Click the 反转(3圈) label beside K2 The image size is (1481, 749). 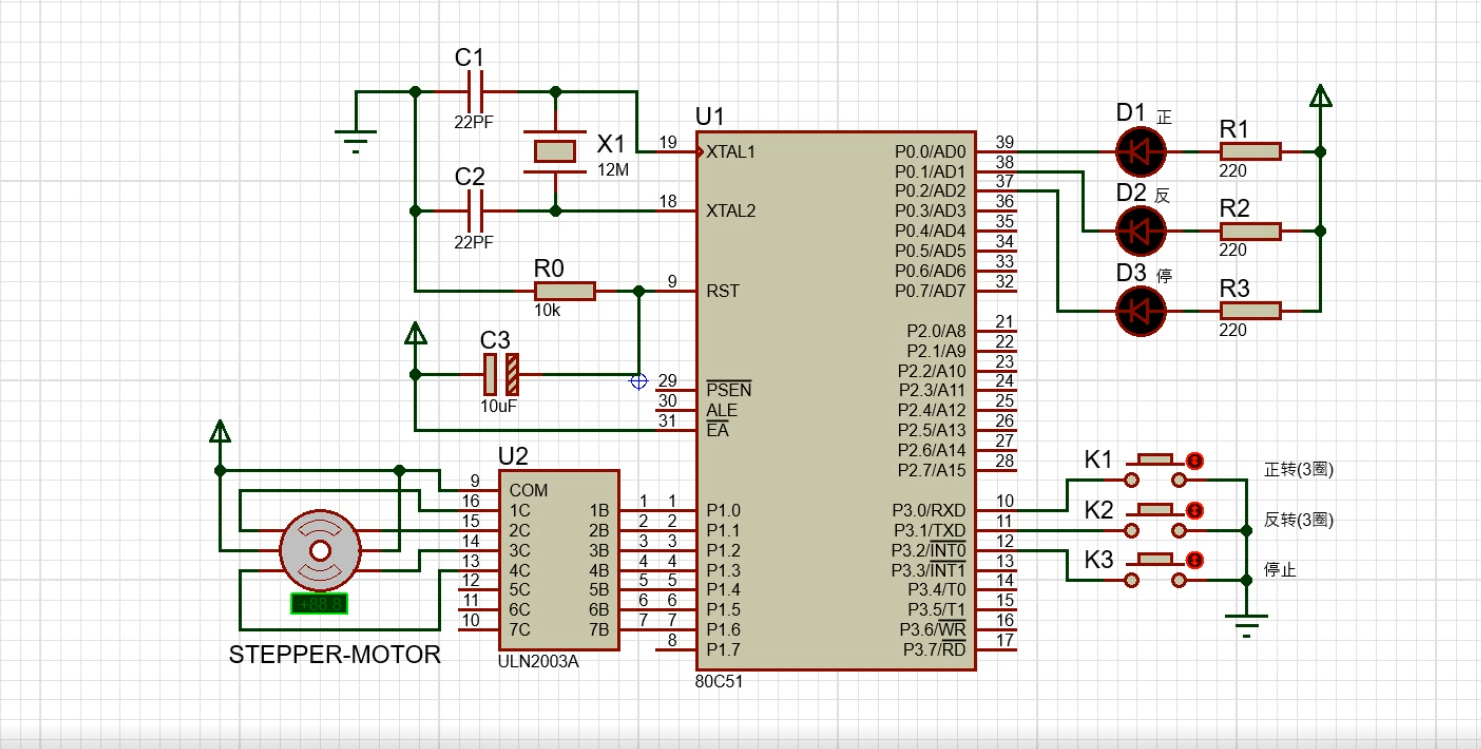tap(1299, 520)
